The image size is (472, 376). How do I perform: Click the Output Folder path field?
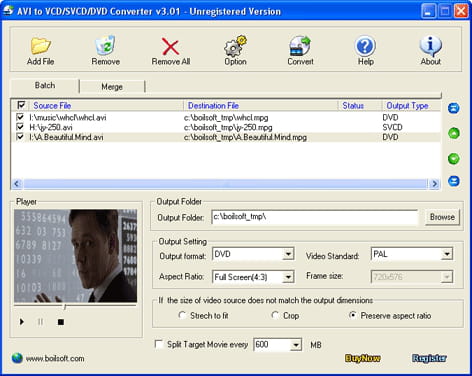315,217
